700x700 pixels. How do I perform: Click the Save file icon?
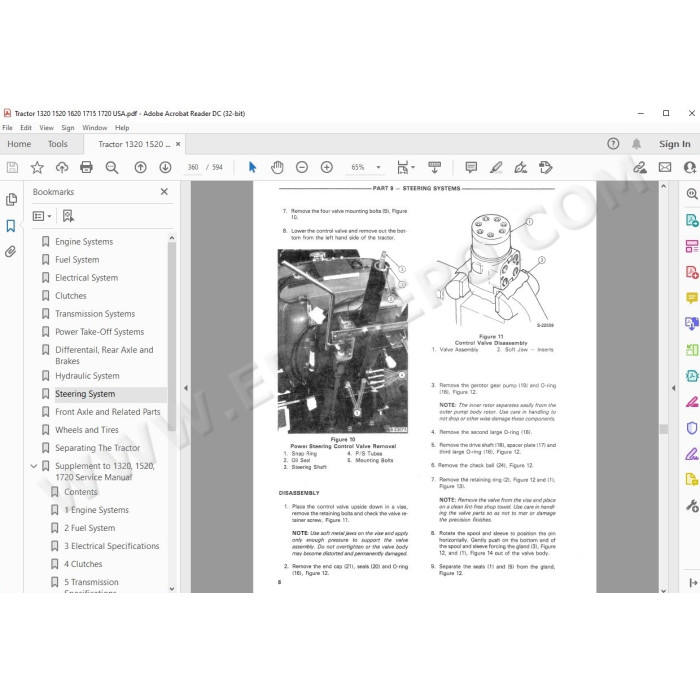[12, 167]
